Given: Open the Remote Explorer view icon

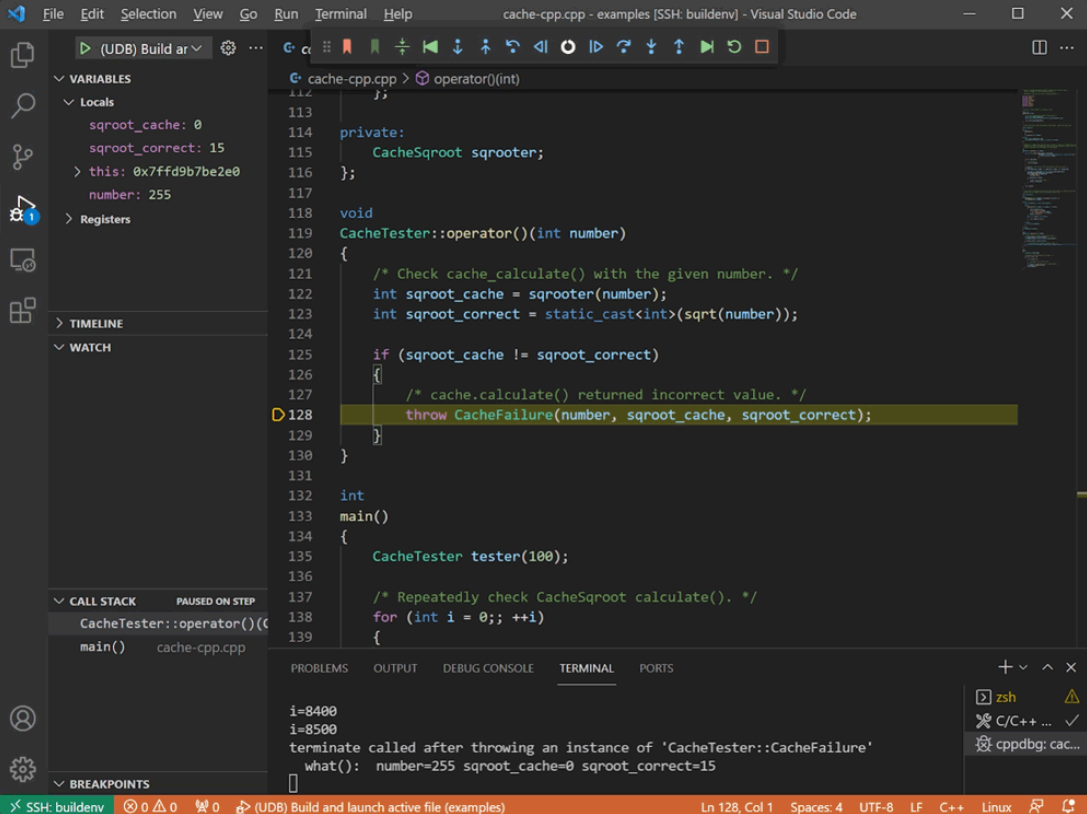Looking at the screenshot, I should point(23,260).
